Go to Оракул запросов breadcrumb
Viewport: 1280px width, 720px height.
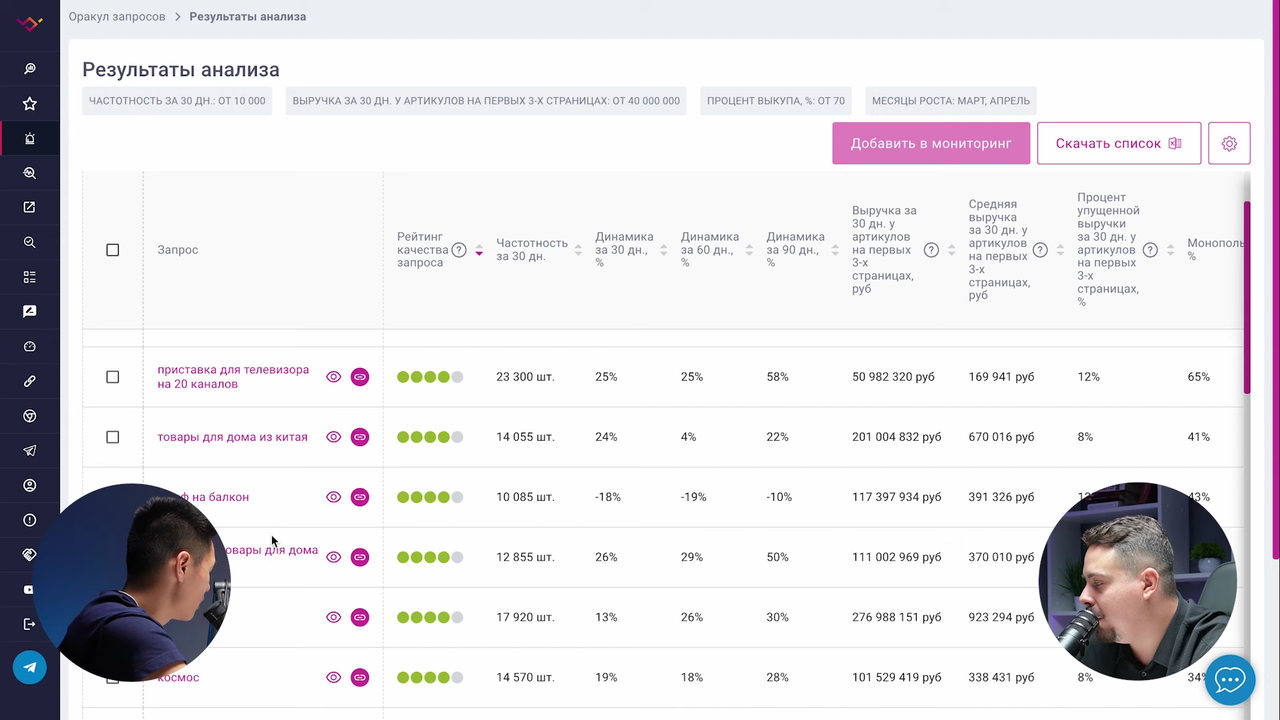tap(116, 17)
